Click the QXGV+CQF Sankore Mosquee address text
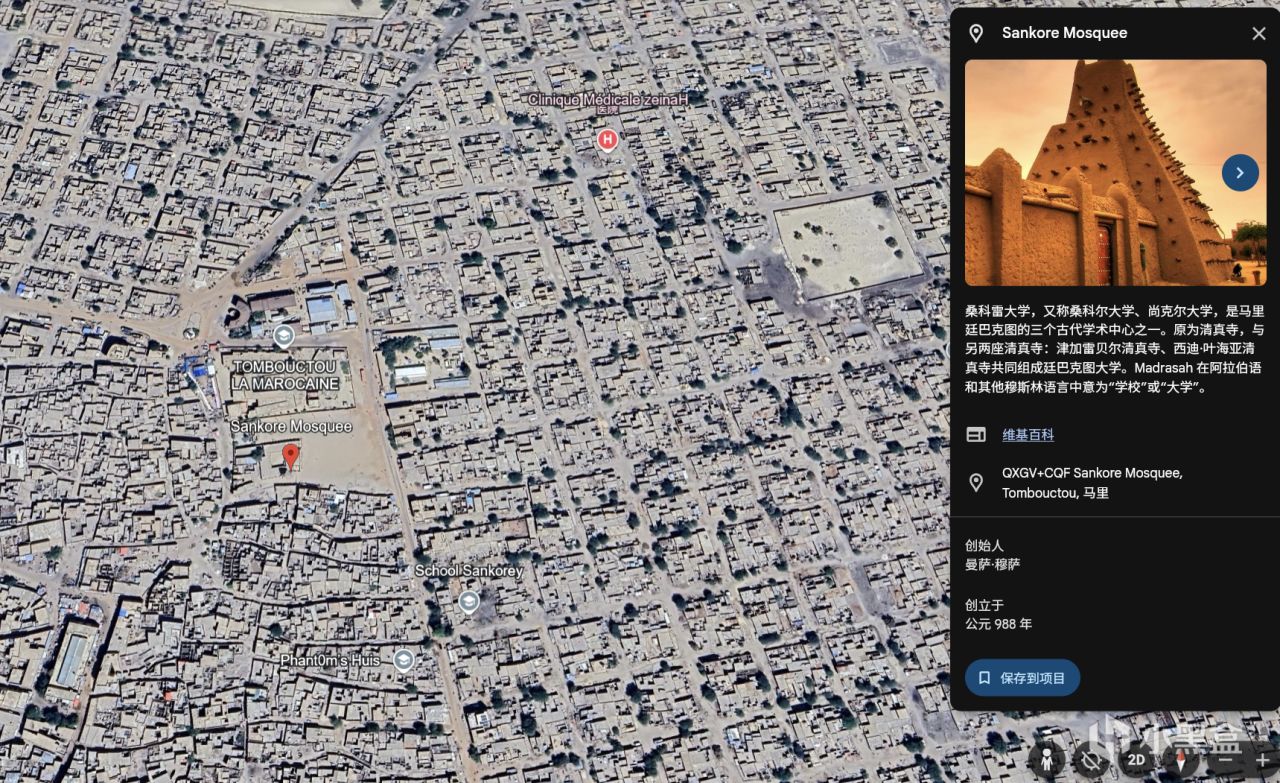The height and width of the screenshot is (783, 1280). [x=1092, y=483]
